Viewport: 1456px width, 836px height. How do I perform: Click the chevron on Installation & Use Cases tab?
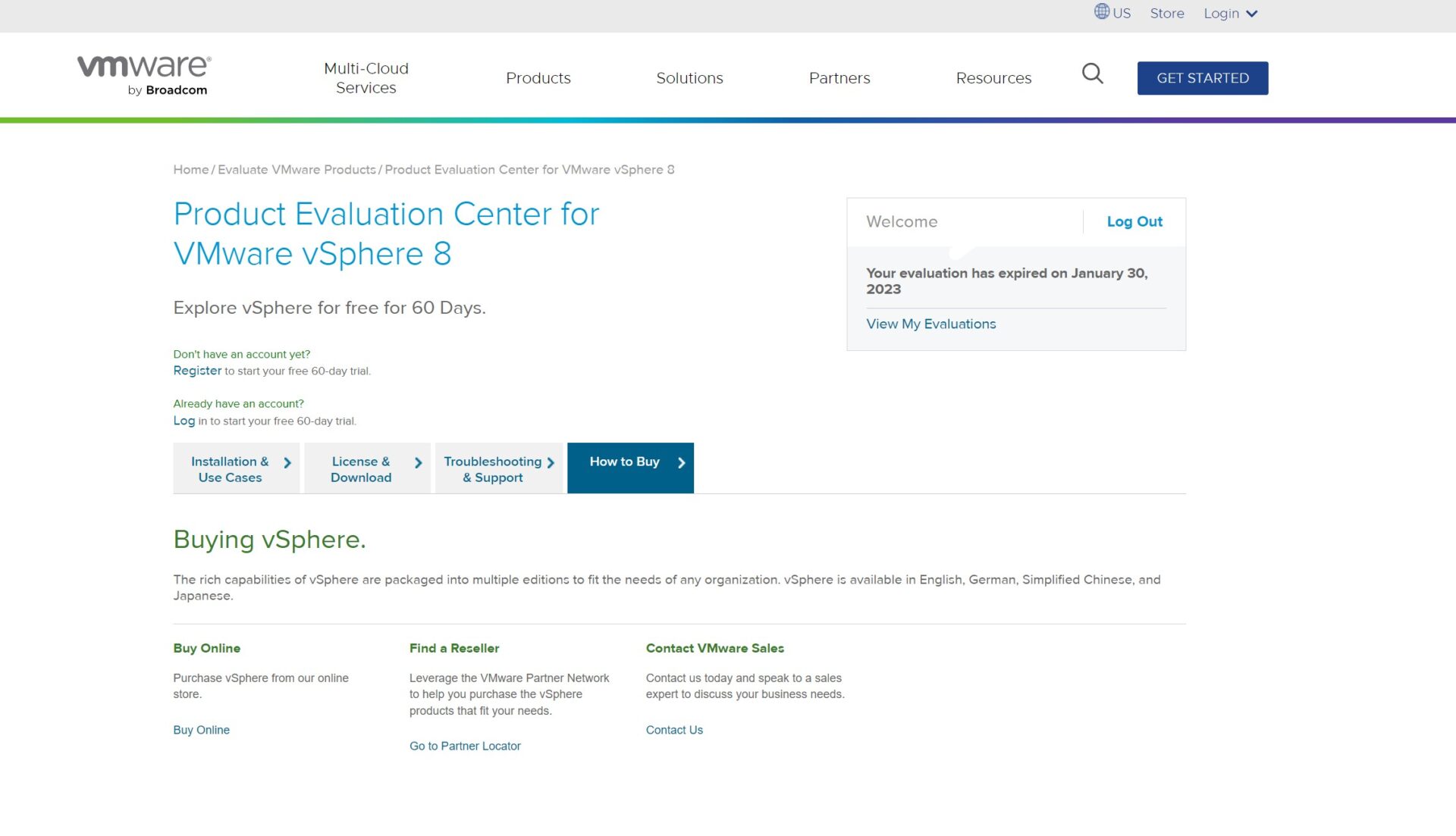287,461
